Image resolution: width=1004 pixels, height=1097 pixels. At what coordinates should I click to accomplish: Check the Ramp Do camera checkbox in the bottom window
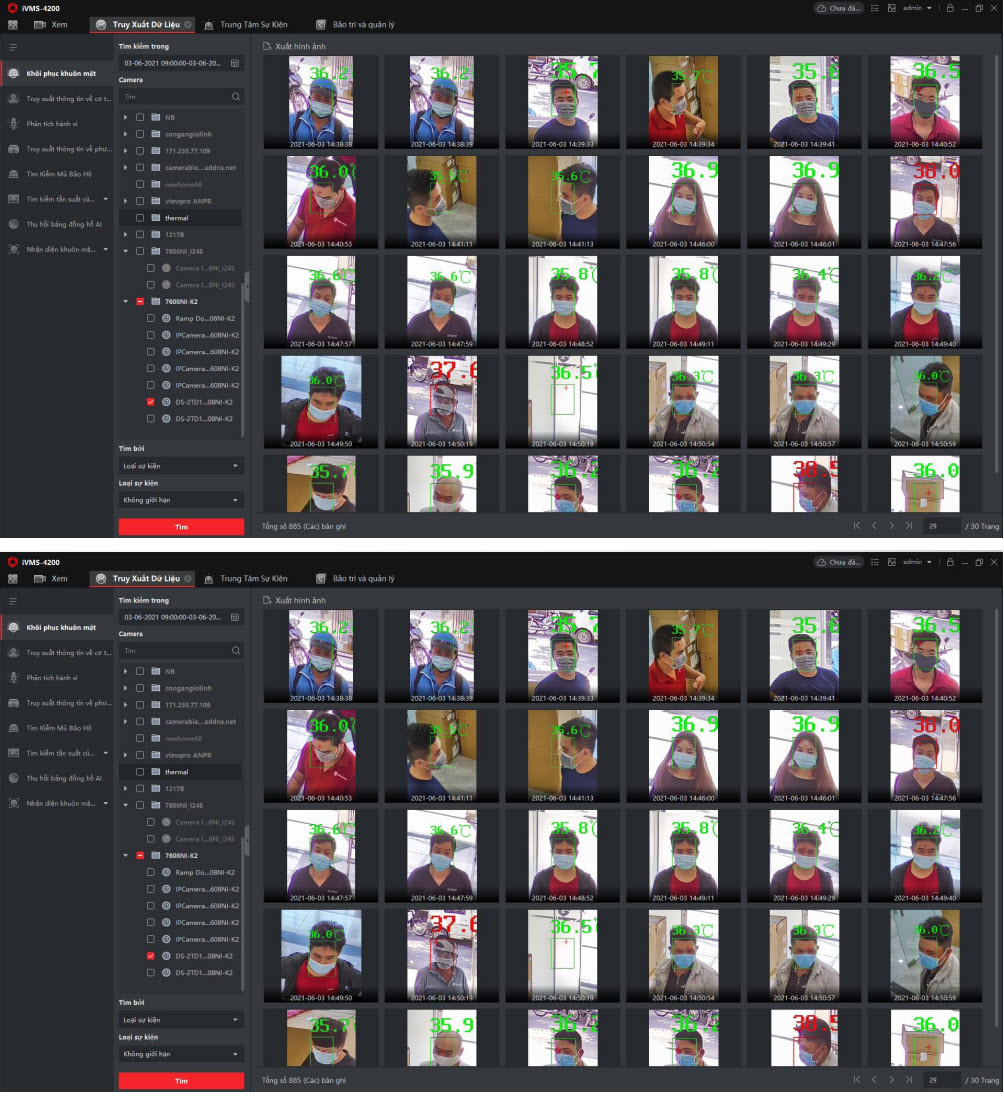pyautogui.click(x=151, y=872)
